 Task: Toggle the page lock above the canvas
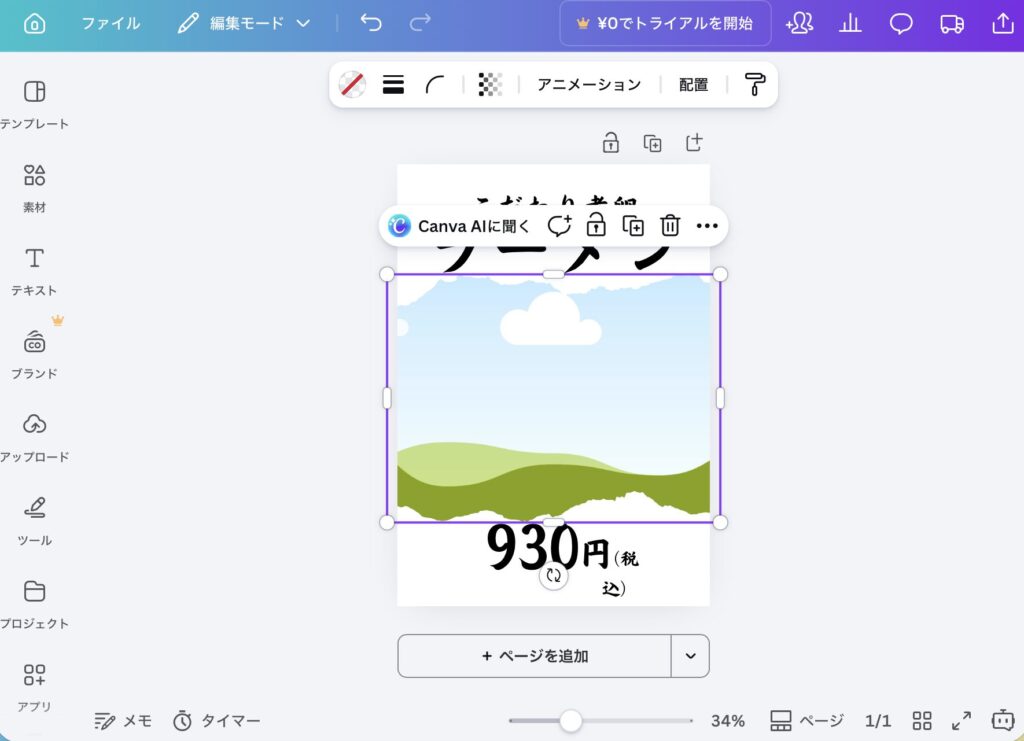(x=610, y=143)
